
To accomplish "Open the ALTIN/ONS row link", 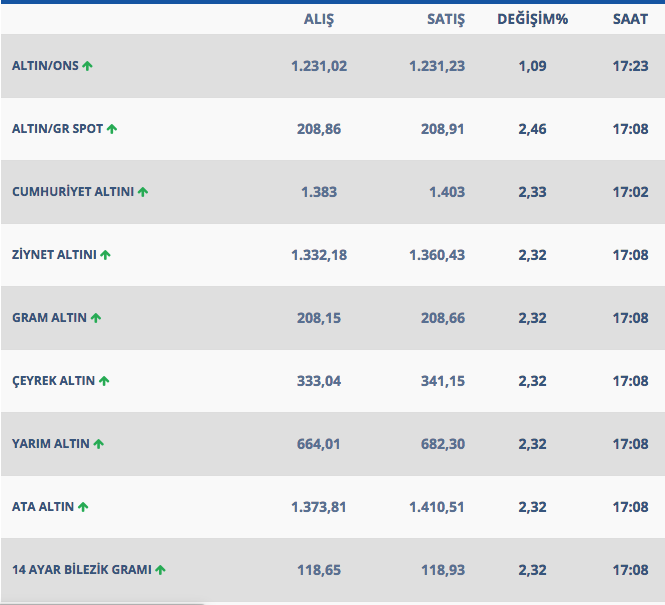I will pos(45,66).
